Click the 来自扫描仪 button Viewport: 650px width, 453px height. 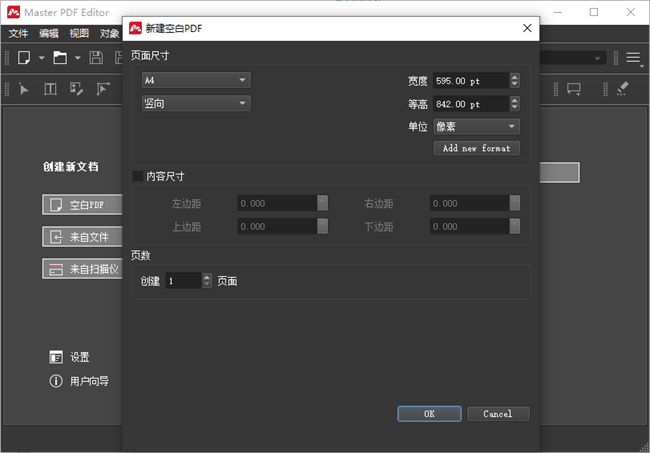click(82, 269)
